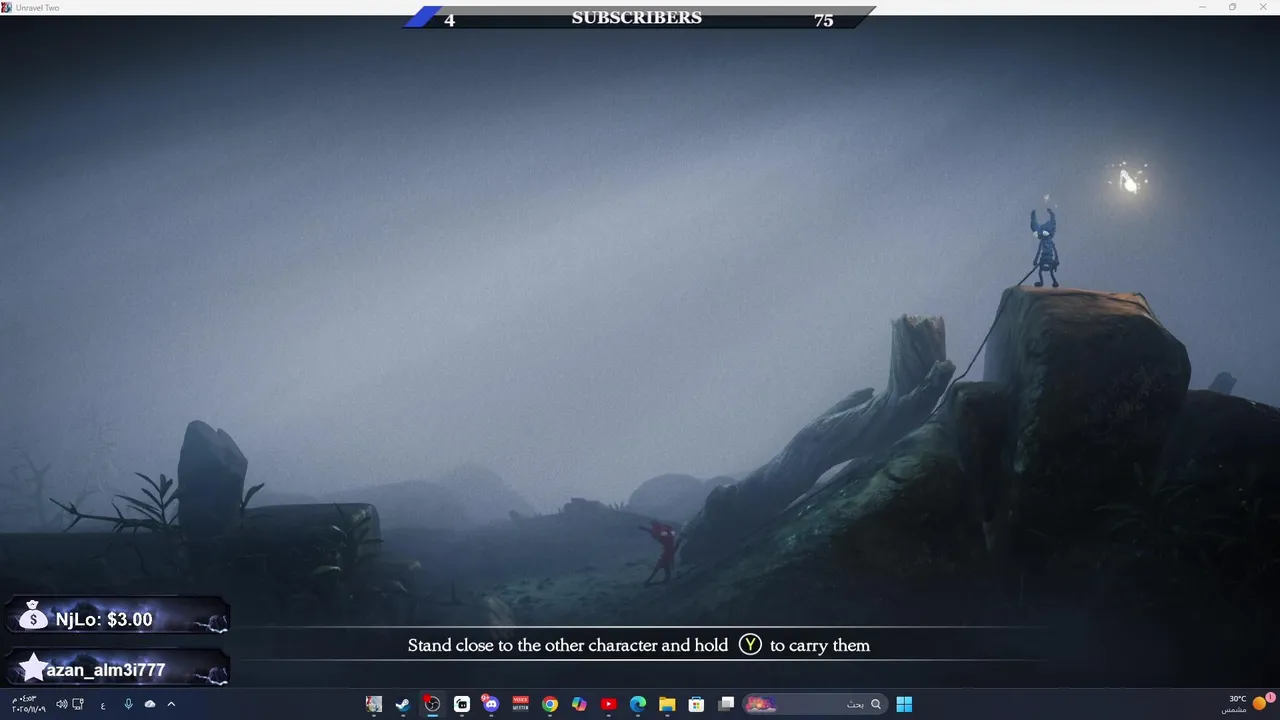This screenshot has height=720, width=1280.
Task: Switch the Arabic input language indicator
Action: [103, 704]
